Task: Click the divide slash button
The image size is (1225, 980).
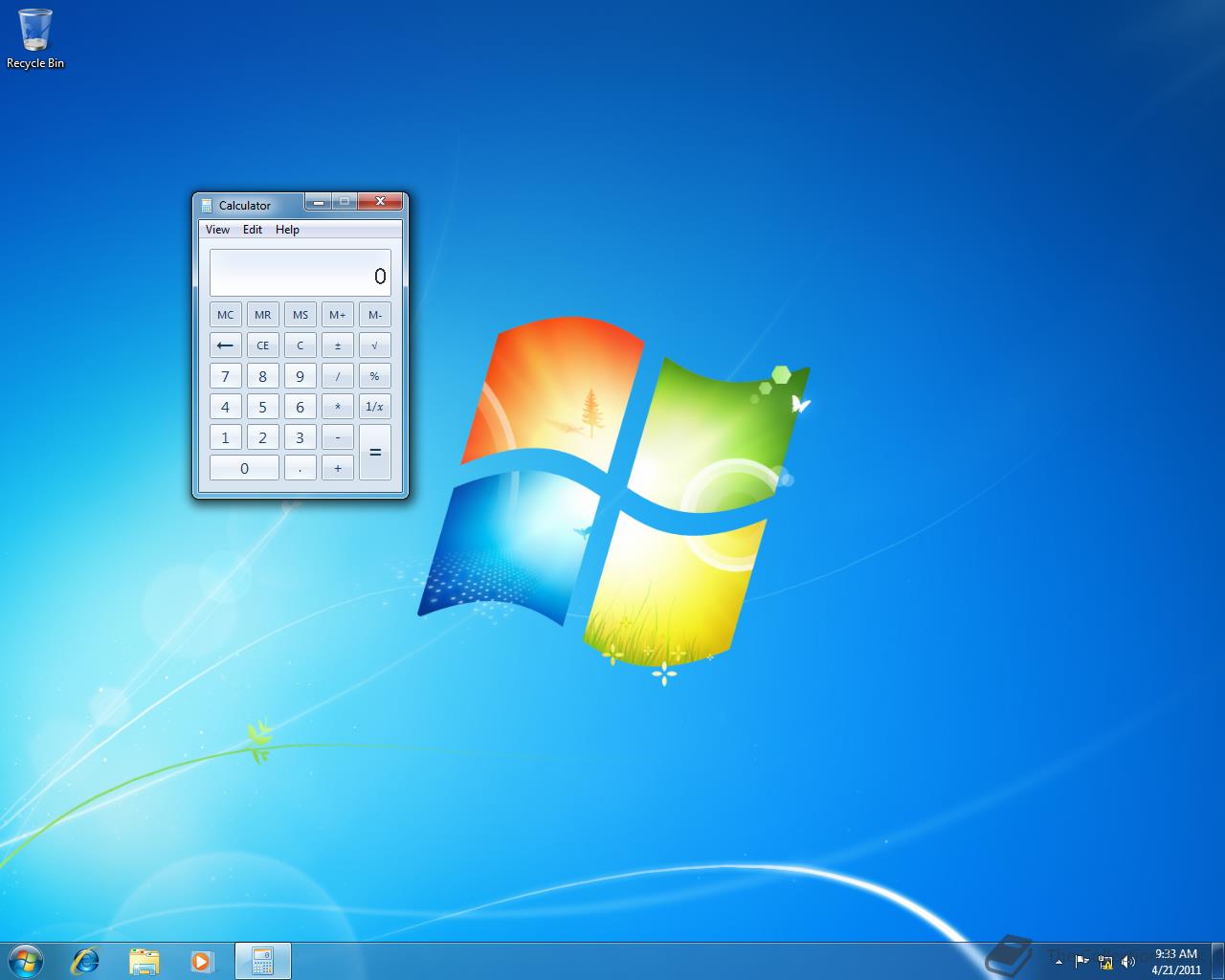Action: point(338,376)
